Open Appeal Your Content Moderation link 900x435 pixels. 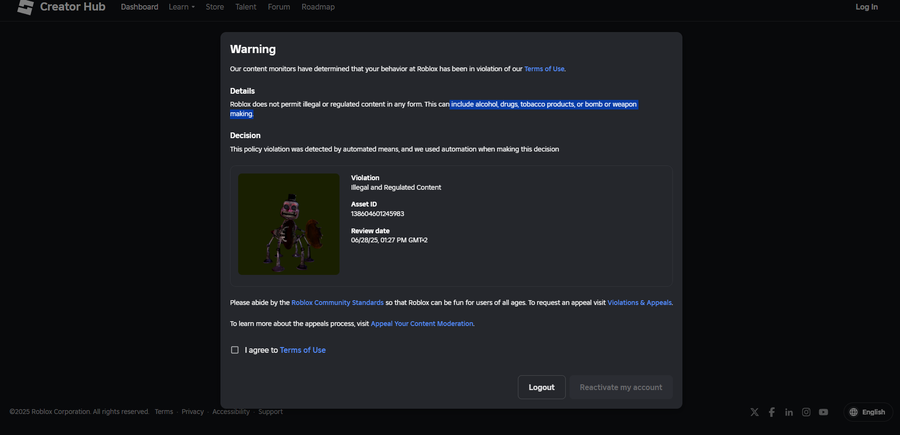coord(422,324)
